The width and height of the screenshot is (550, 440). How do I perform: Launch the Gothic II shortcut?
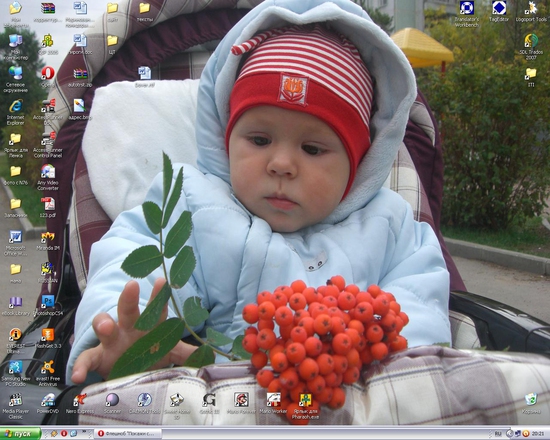coord(209,400)
